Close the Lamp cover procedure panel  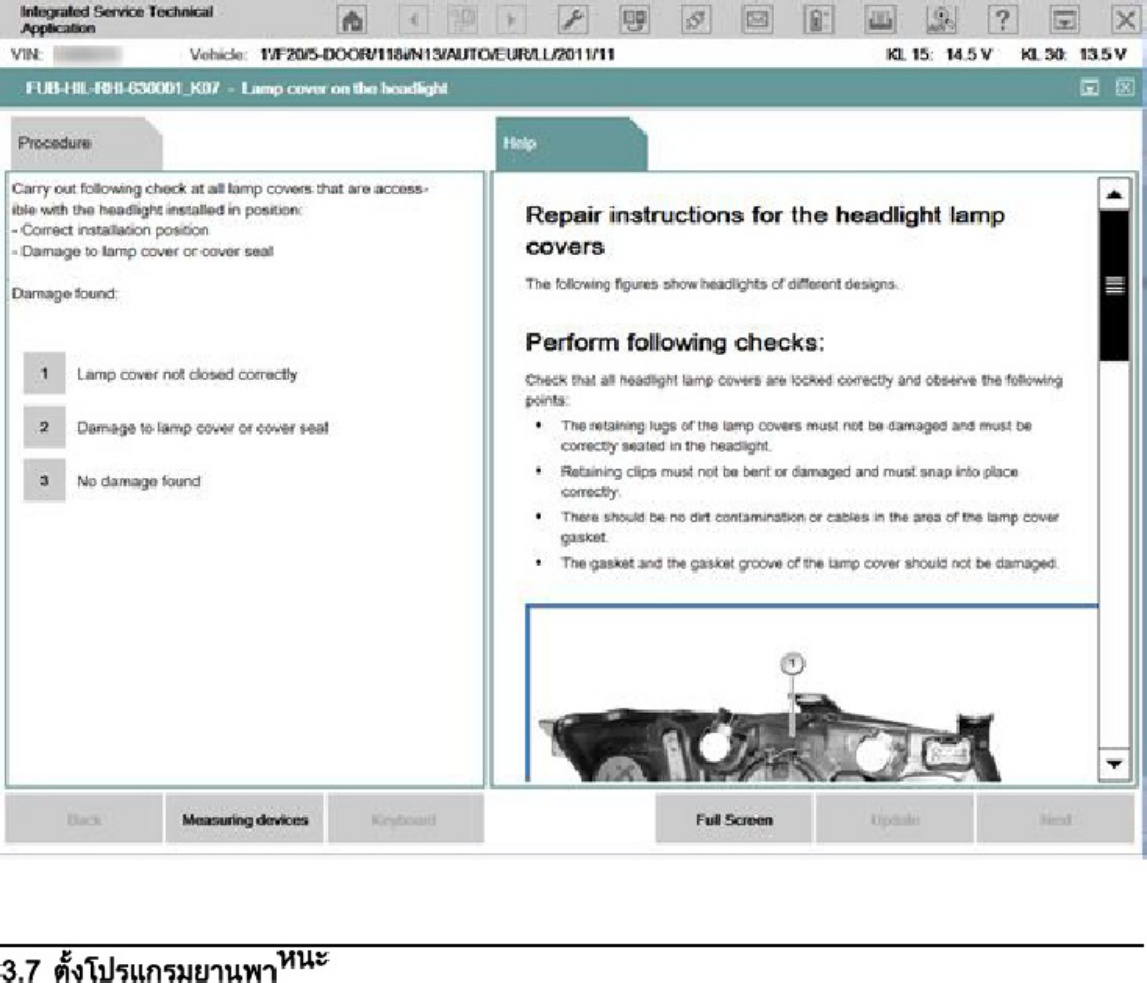point(1125,88)
